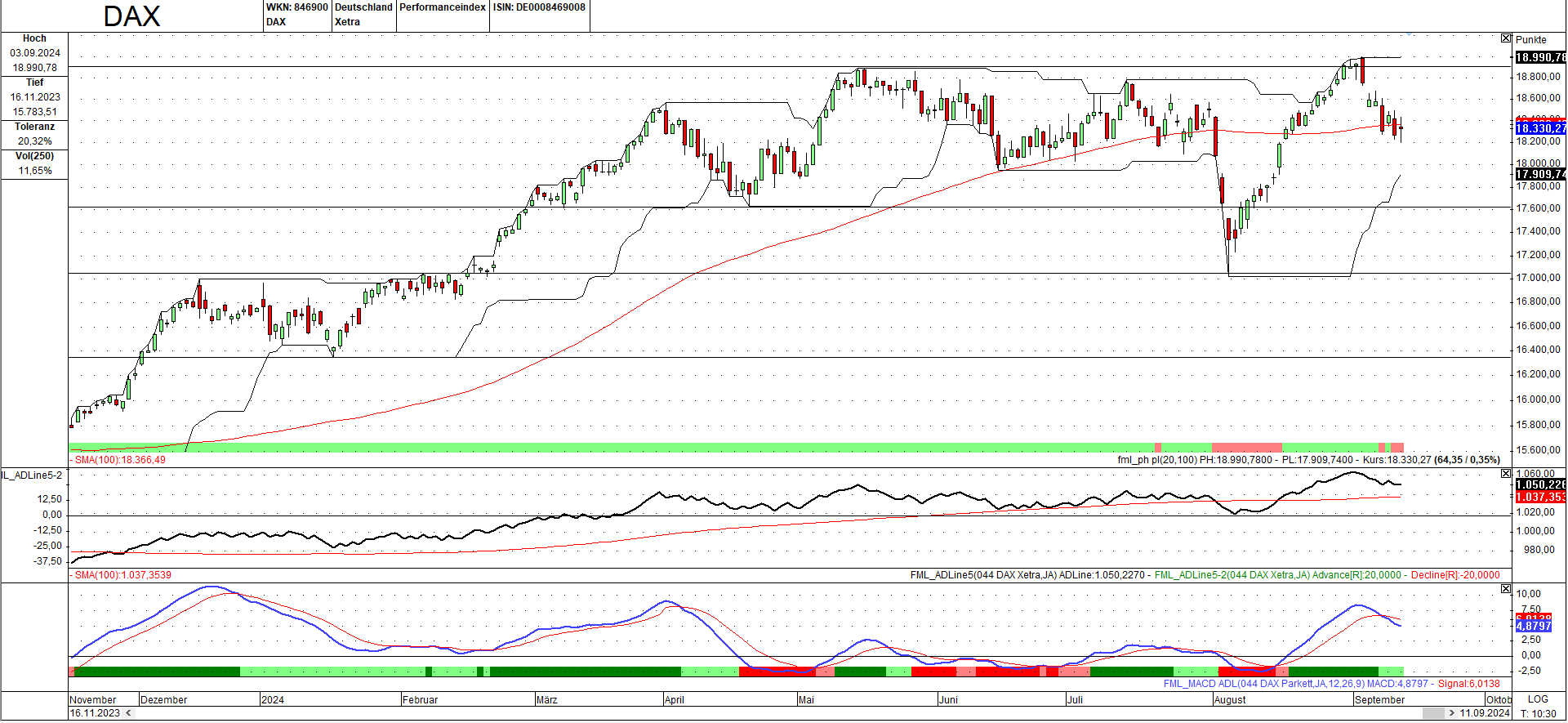The height and width of the screenshot is (723, 1568).
Task: Close the main DAX price chart pane
Action: [x=1506, y=38]
